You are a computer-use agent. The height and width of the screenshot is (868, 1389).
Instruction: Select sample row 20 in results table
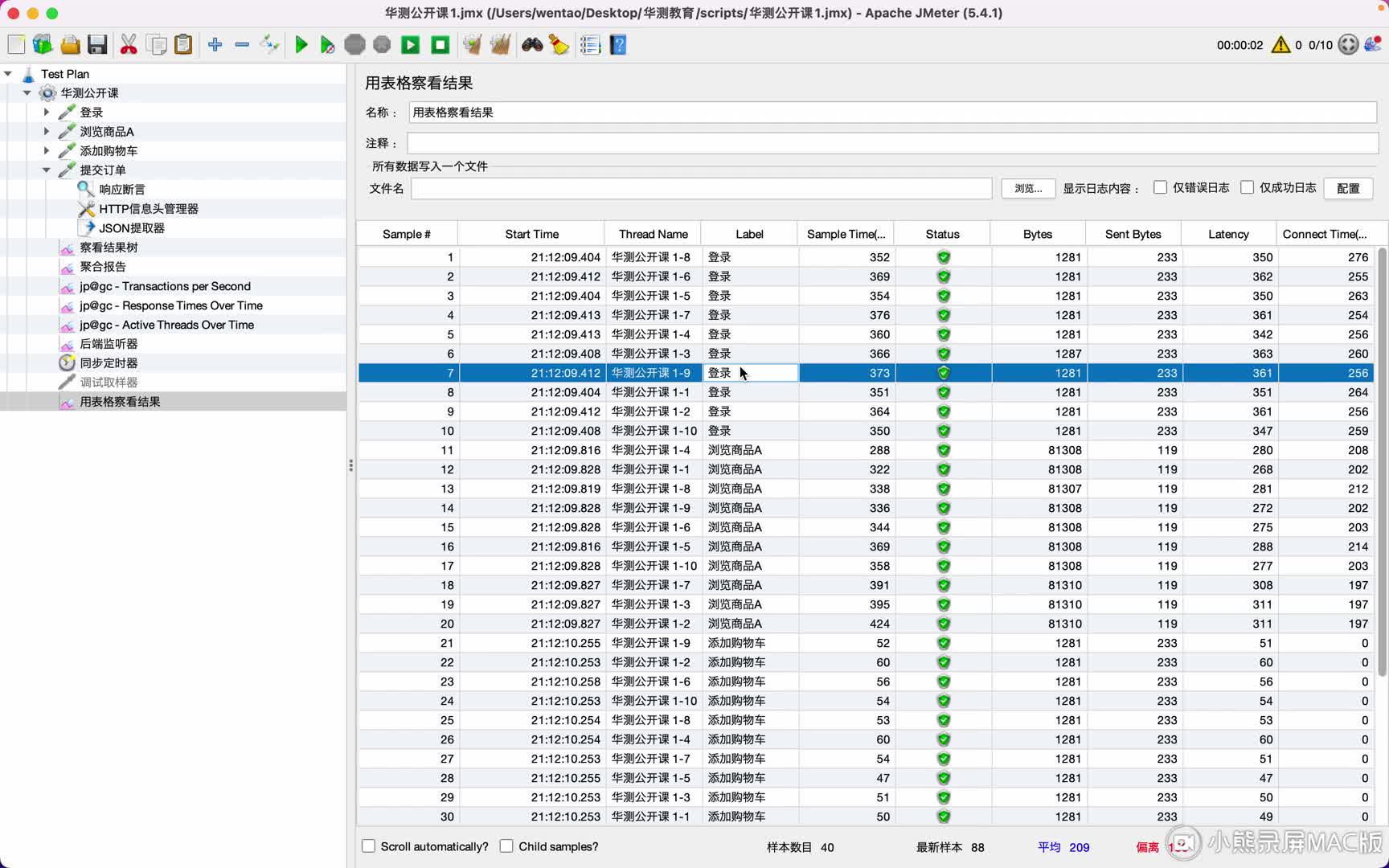click(867, 624)
